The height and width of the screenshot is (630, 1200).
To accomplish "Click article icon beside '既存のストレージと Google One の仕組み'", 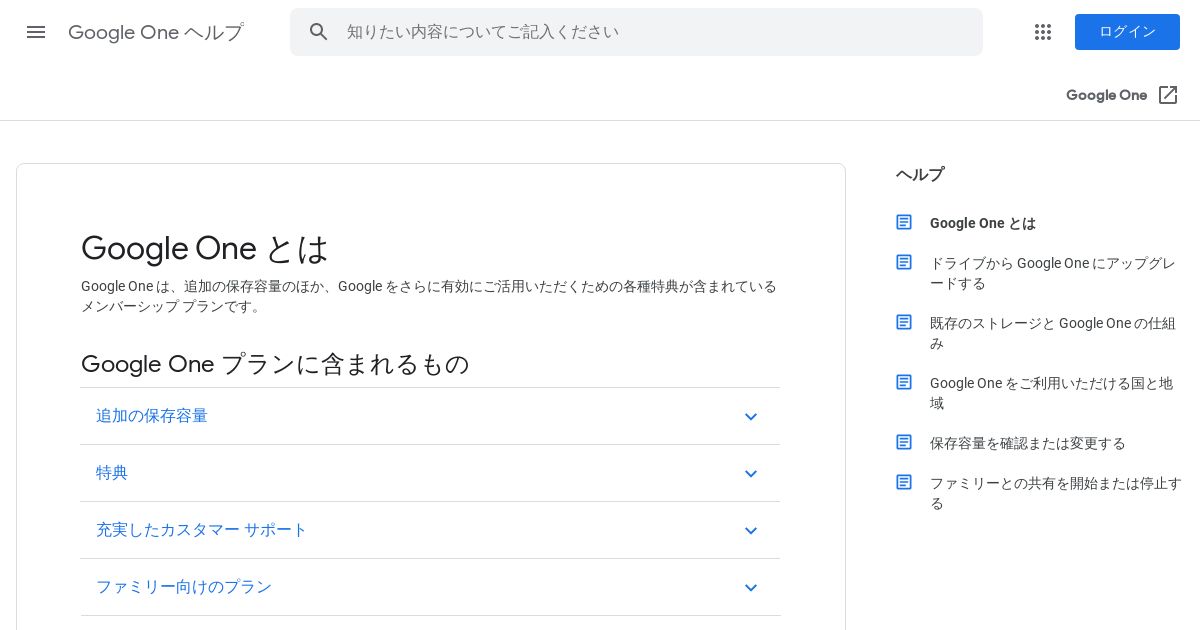I will [904, 322].
